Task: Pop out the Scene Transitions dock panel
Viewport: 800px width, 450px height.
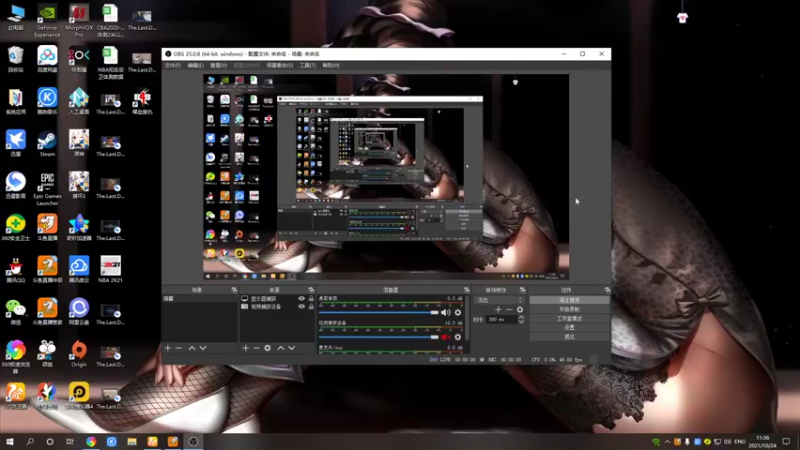Action: [x=522, y=290]
